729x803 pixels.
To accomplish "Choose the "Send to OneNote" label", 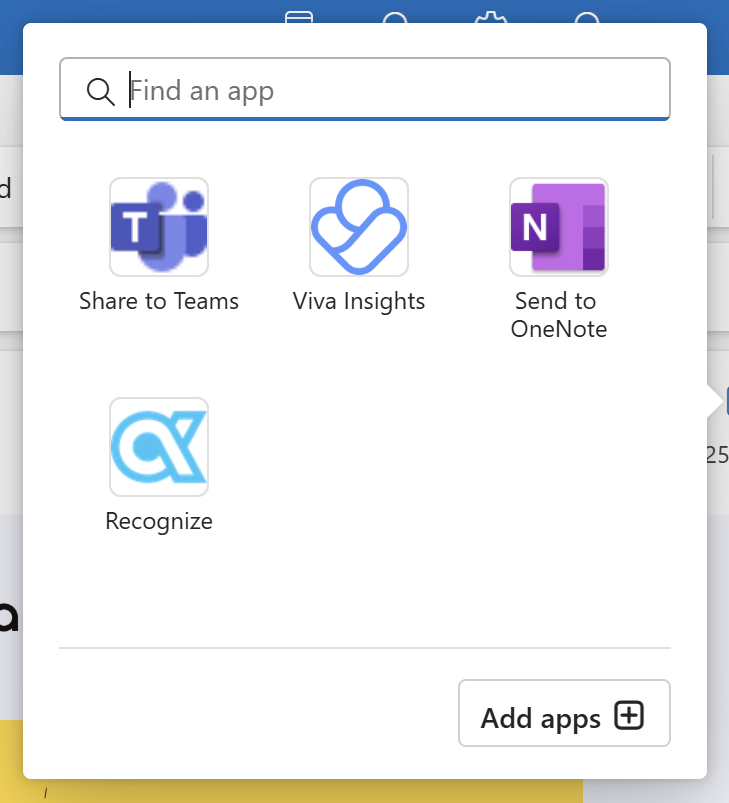I will (559, 315).
